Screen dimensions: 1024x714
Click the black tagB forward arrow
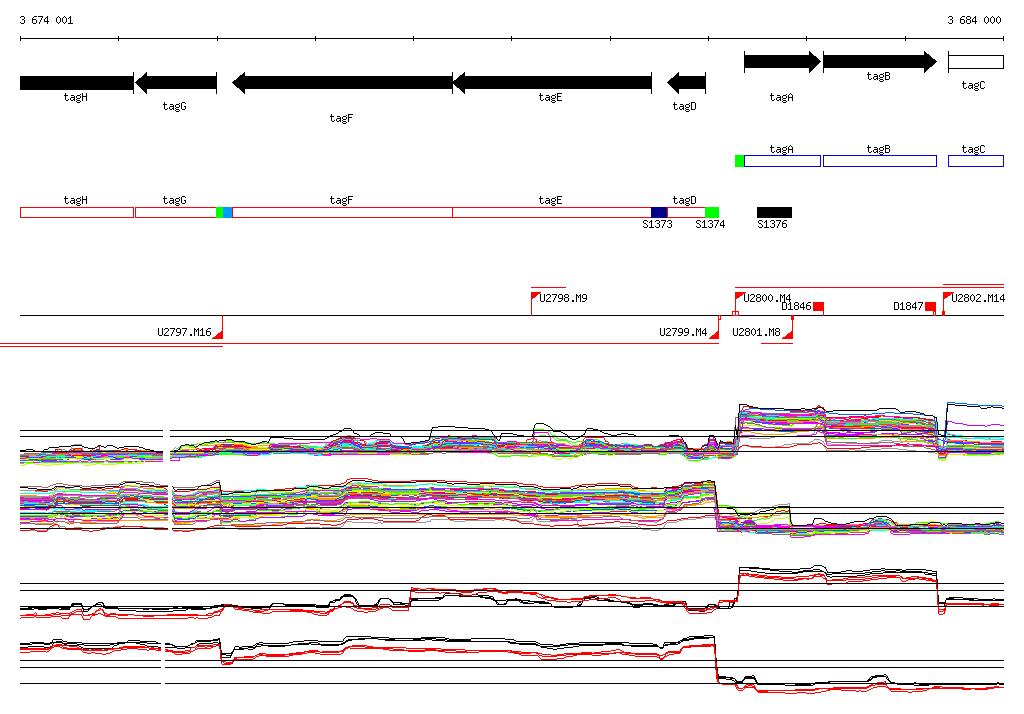pos(880,62)
